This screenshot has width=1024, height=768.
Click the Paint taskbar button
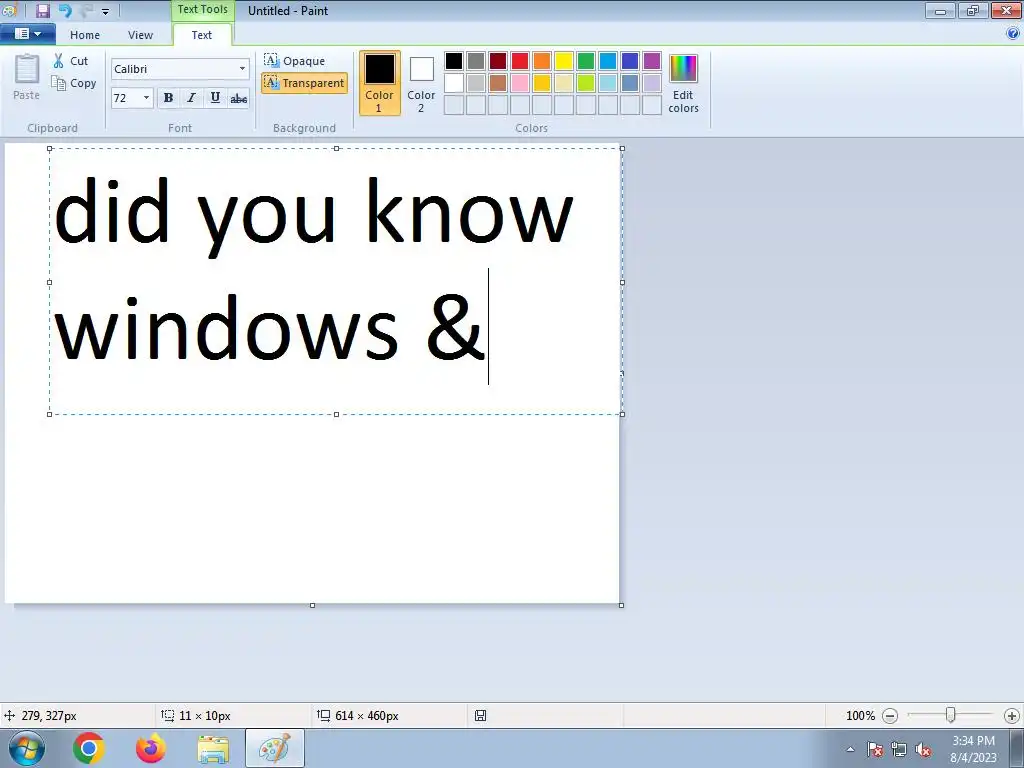coord(274,748)
